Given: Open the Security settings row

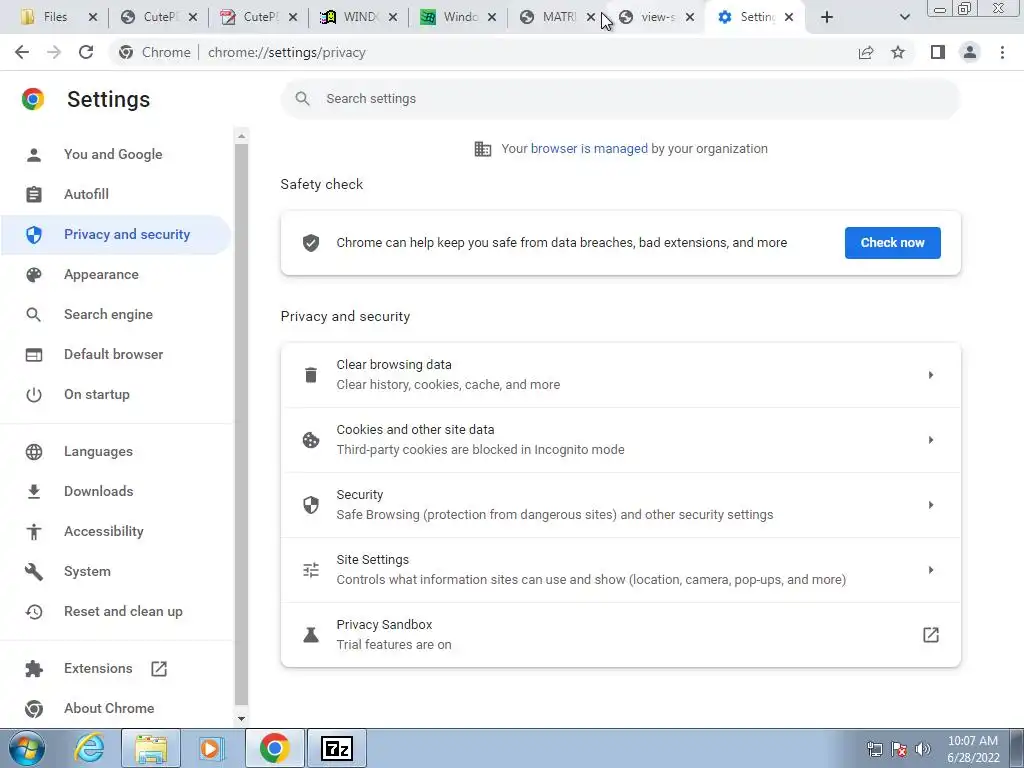Looking at the screenshot, I should point(620,505).
